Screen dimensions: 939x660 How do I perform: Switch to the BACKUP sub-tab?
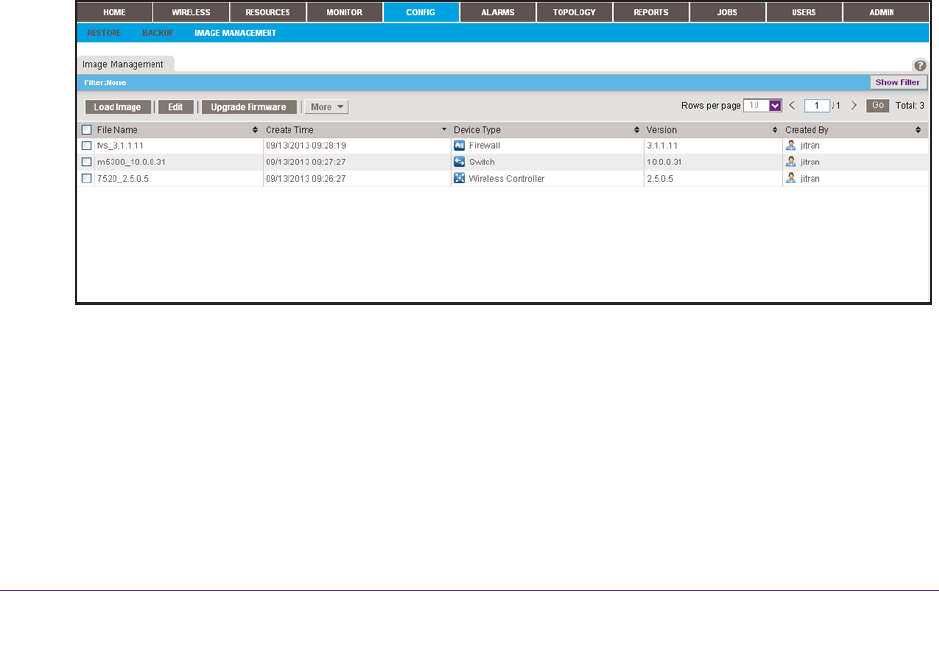158,33
